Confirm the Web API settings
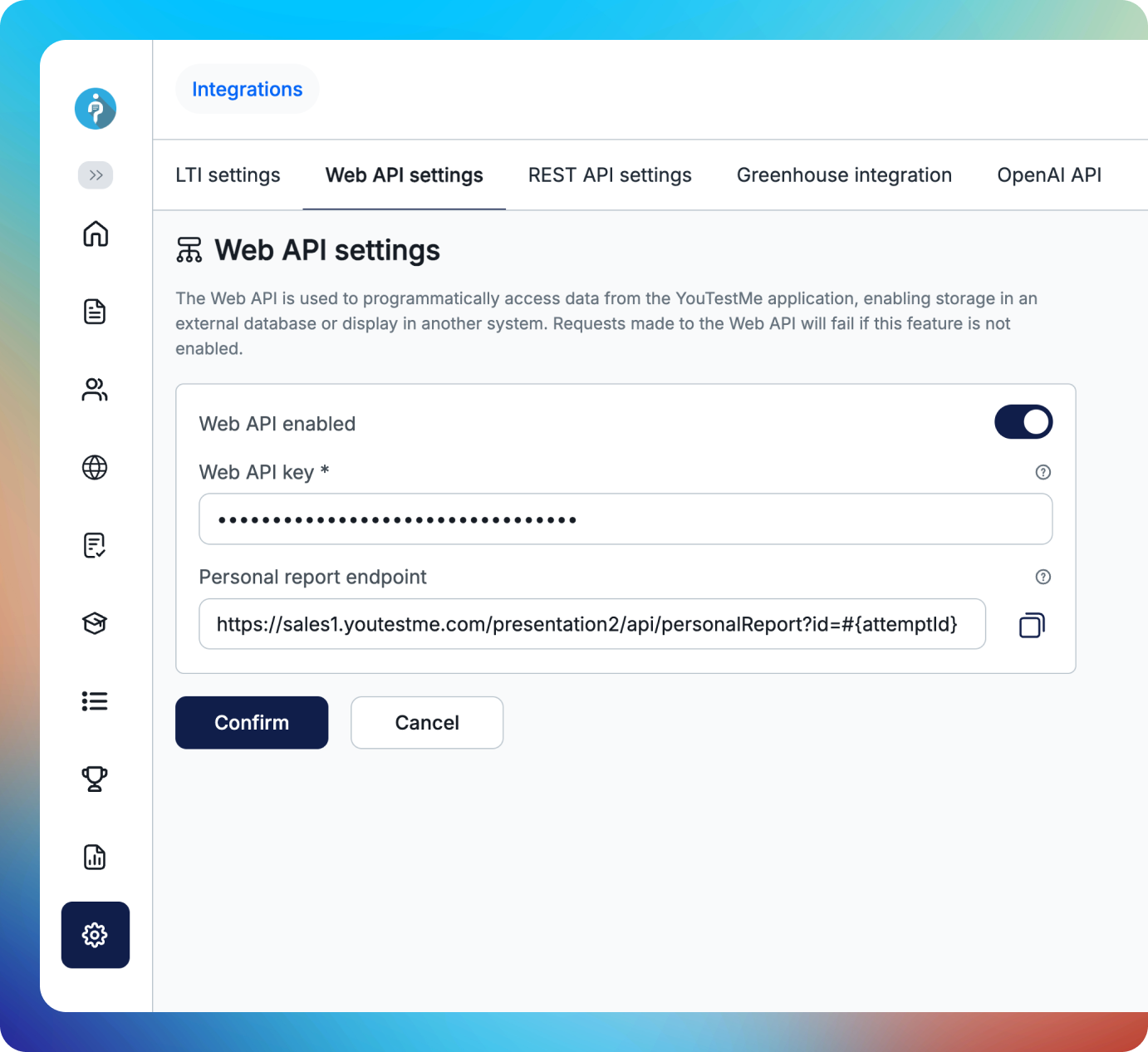 [x=251, y=722]
